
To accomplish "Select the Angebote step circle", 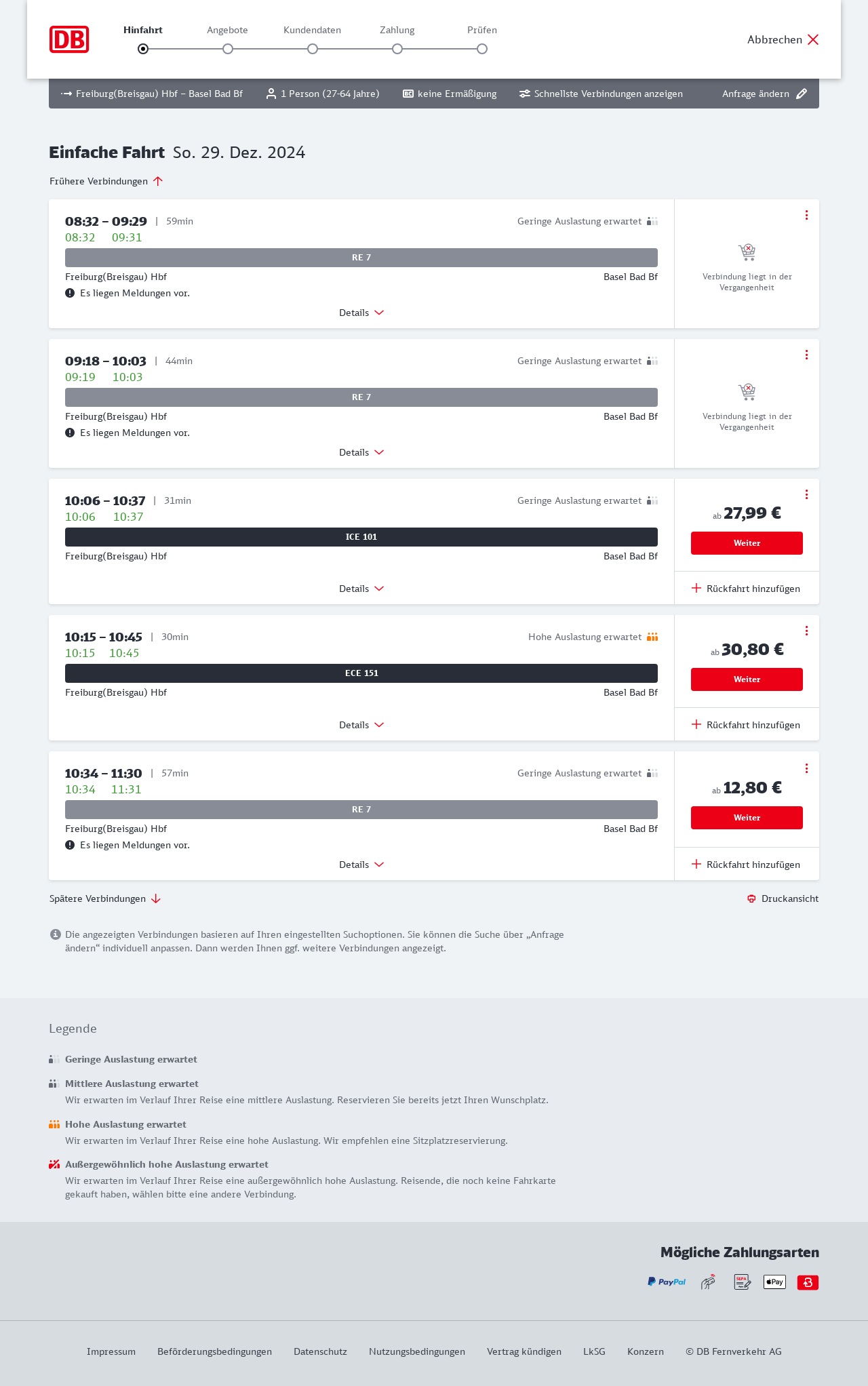I will (x=228, y=49).
